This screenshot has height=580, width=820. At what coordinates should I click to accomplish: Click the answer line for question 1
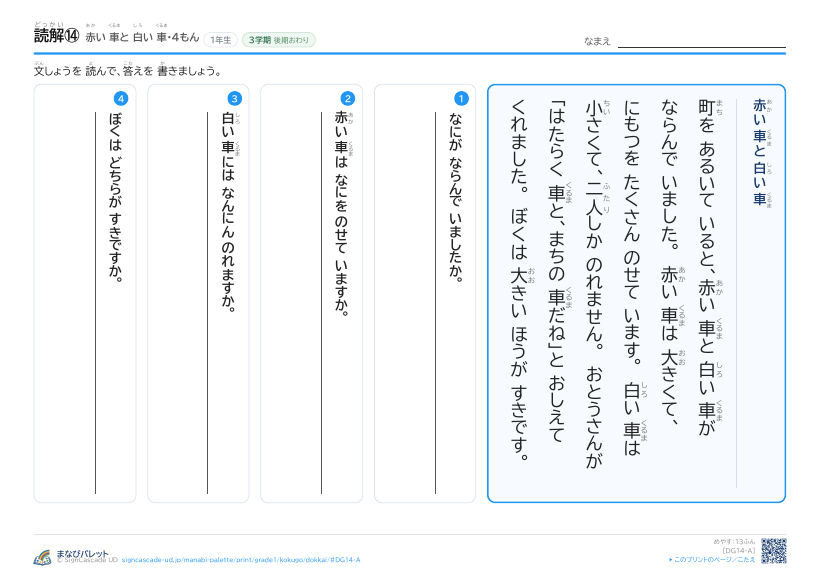click(435, 302)
